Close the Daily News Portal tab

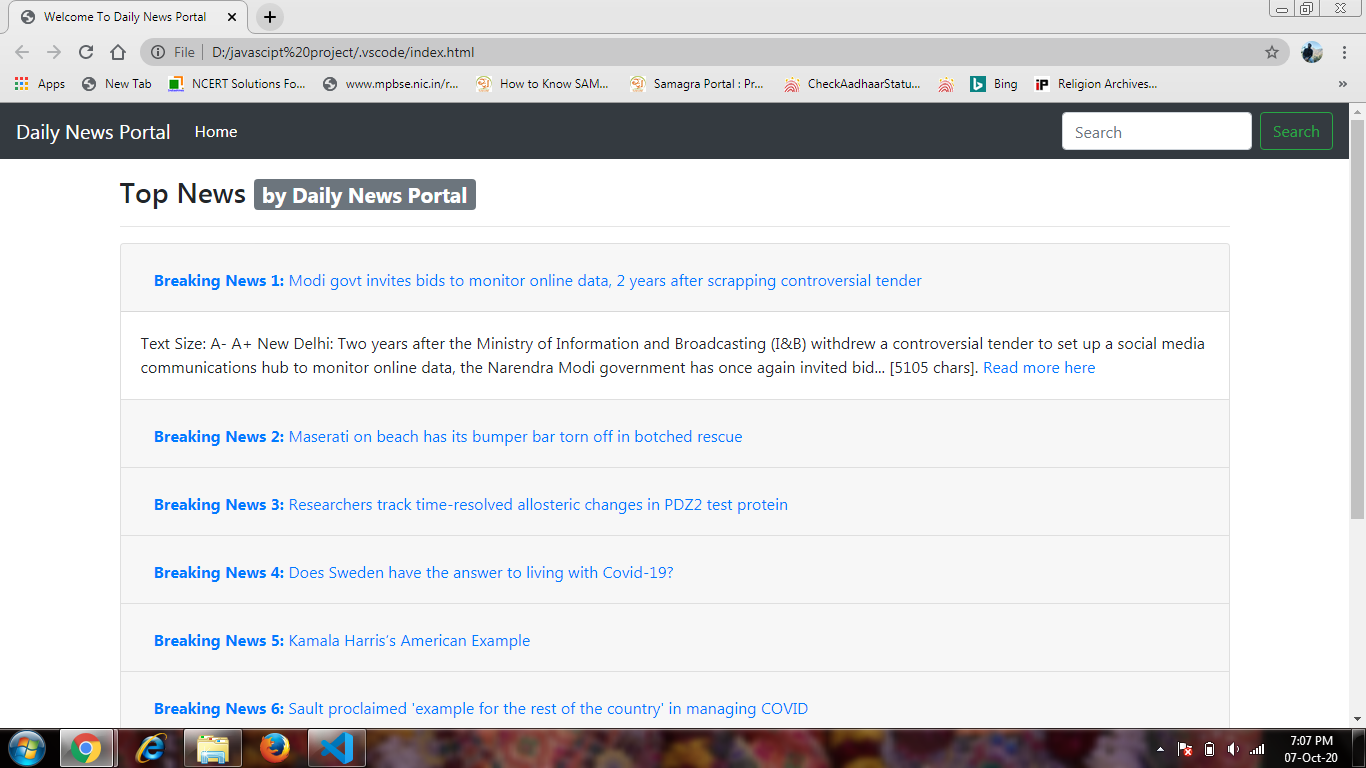(x=232, y=17)
